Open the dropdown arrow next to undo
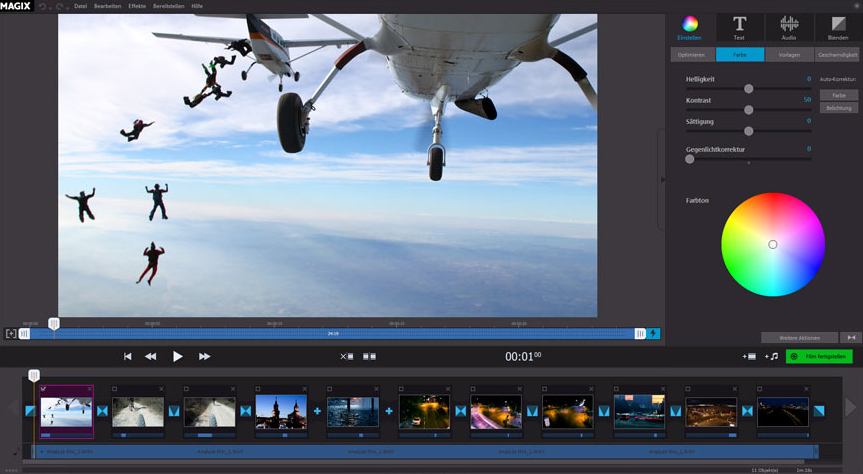The width and height of the screenshot is (863, 474). (51, 7)
